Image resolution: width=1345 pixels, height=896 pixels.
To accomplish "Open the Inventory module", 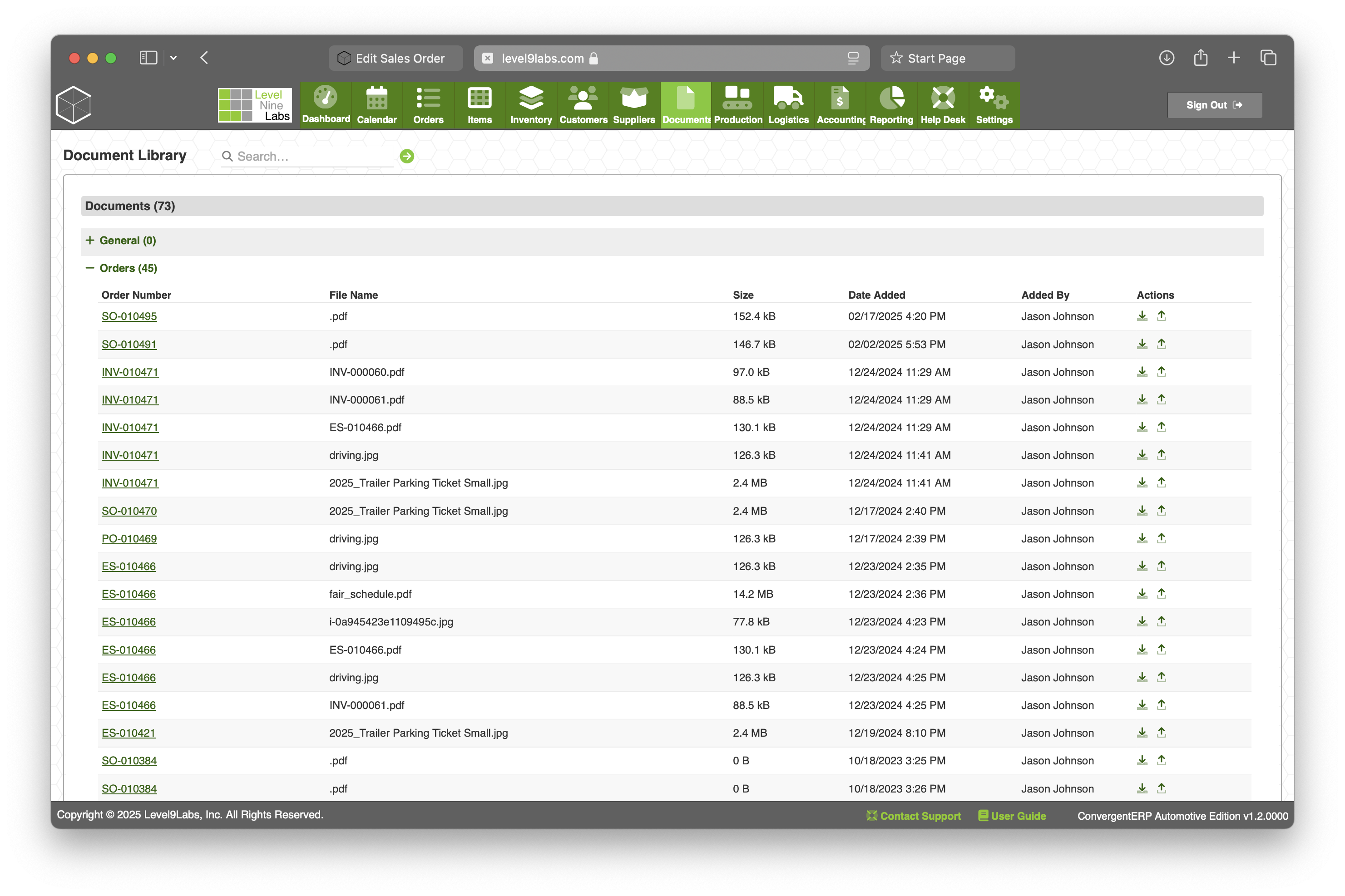I will coord(531,105).
